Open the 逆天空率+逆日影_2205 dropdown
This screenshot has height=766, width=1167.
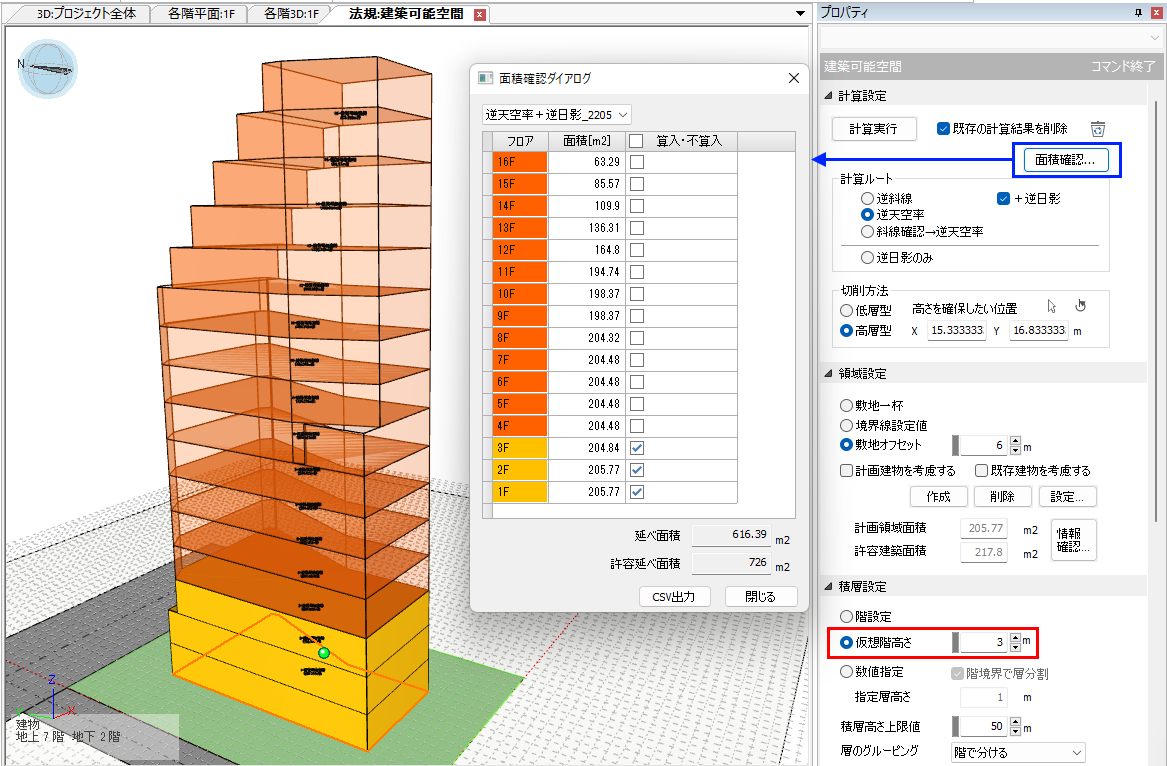(x=557, y=115)
